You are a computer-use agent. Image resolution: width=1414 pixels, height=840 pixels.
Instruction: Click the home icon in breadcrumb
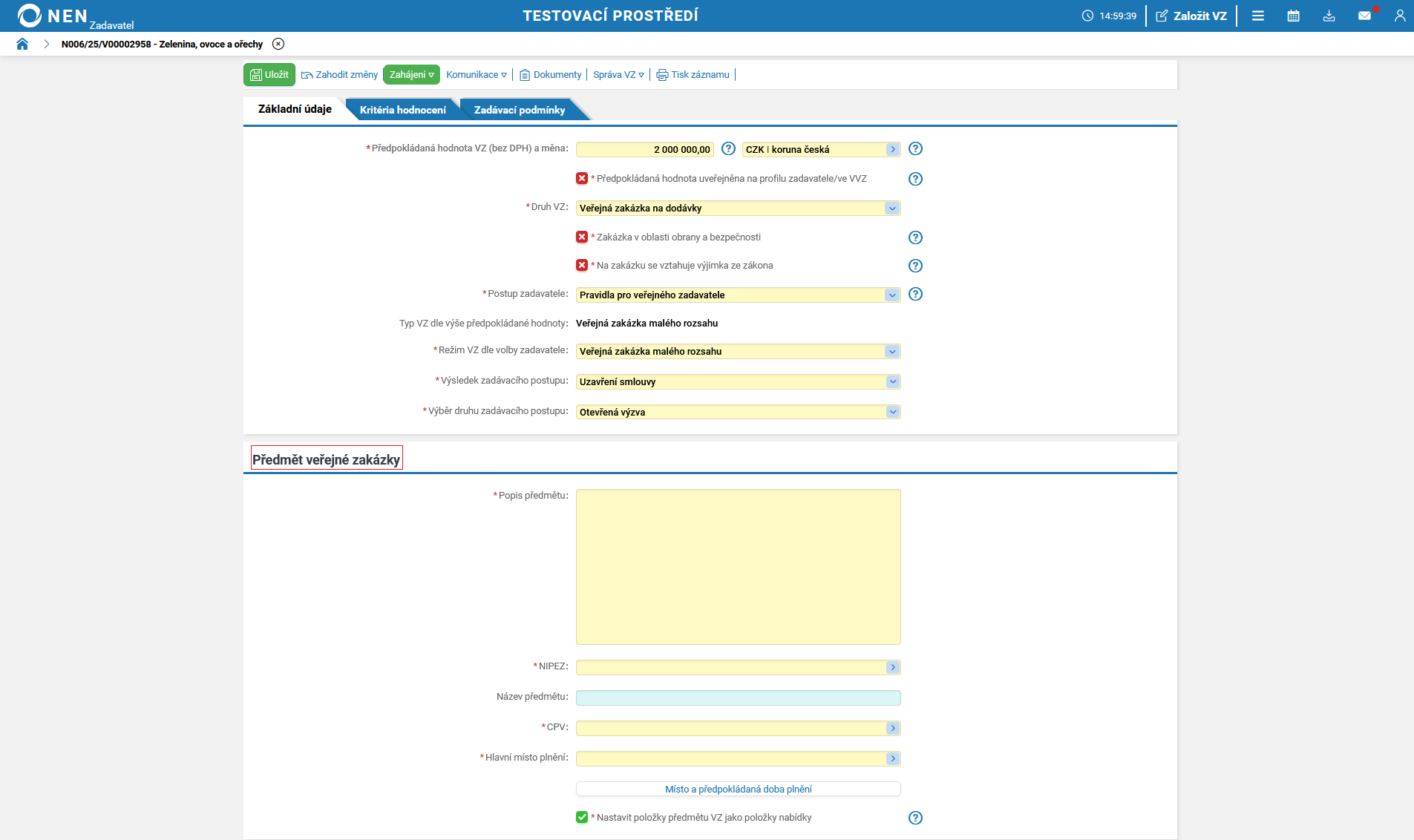(22, 45)
